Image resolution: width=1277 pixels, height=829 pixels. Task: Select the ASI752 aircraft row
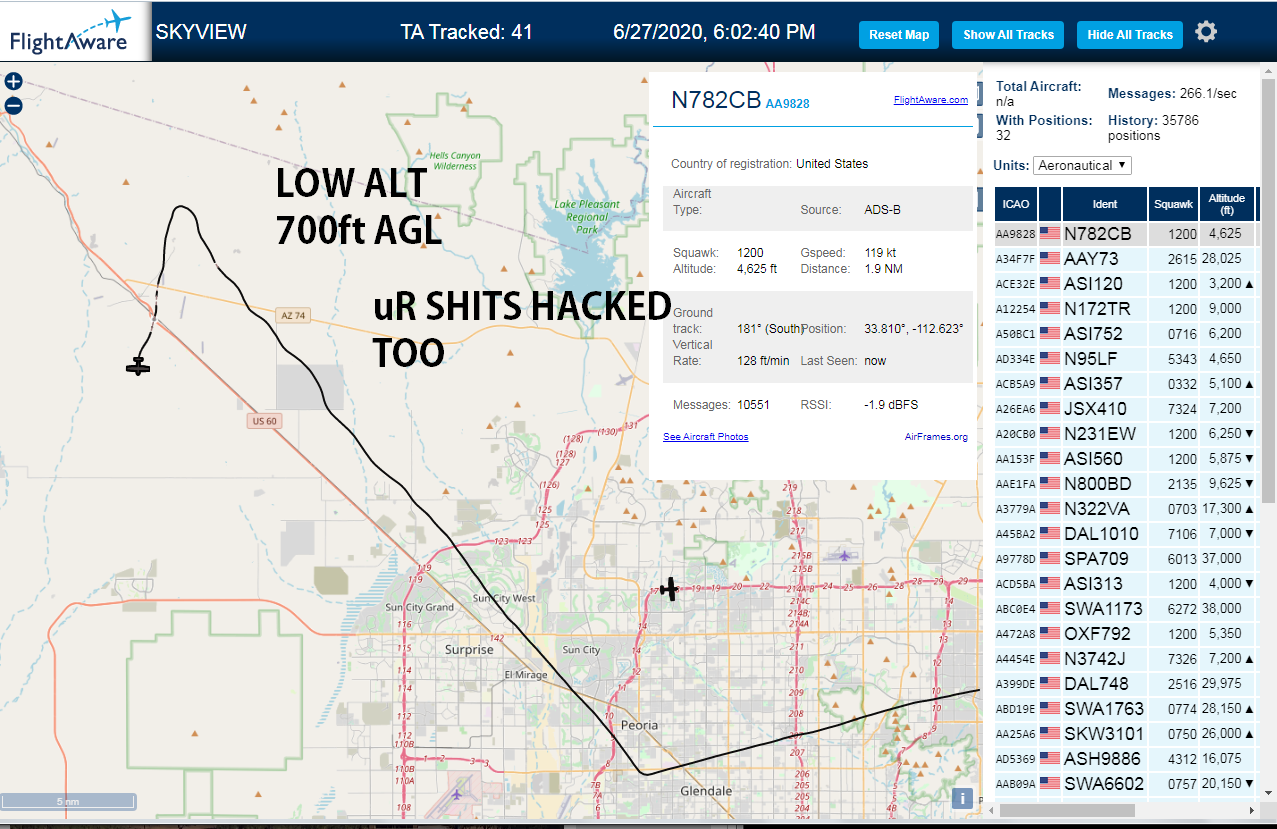pos(1125,334)
